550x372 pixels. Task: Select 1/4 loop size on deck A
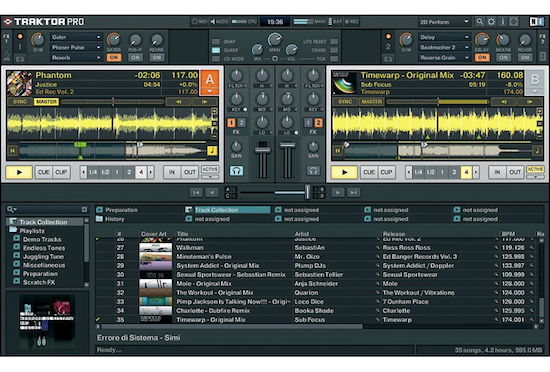tap(93, 172)
